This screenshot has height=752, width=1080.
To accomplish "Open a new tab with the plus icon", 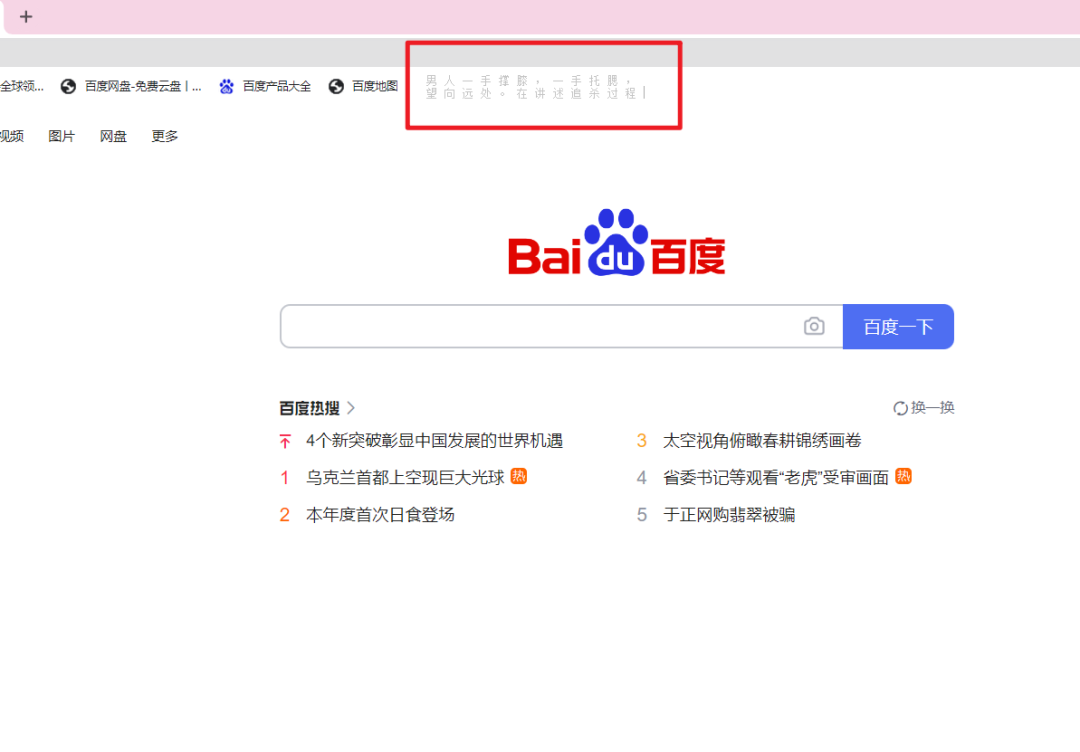I will 26,17.
